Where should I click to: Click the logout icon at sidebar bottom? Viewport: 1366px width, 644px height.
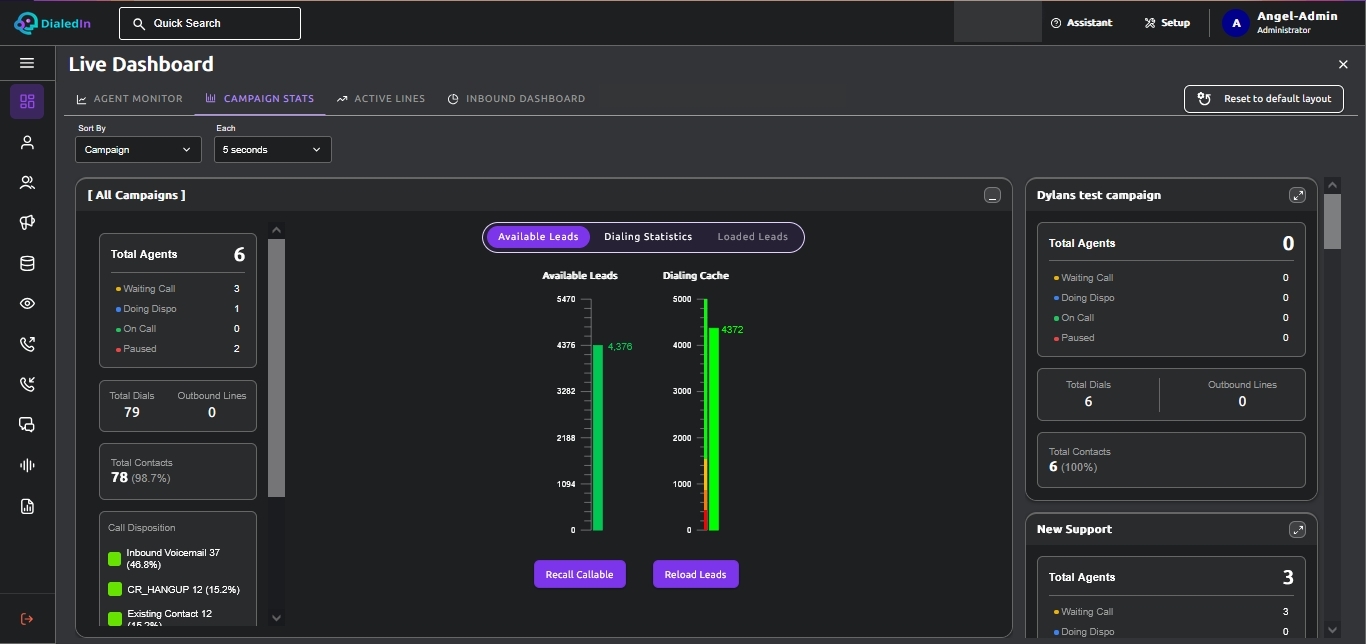tap(27, 619)
